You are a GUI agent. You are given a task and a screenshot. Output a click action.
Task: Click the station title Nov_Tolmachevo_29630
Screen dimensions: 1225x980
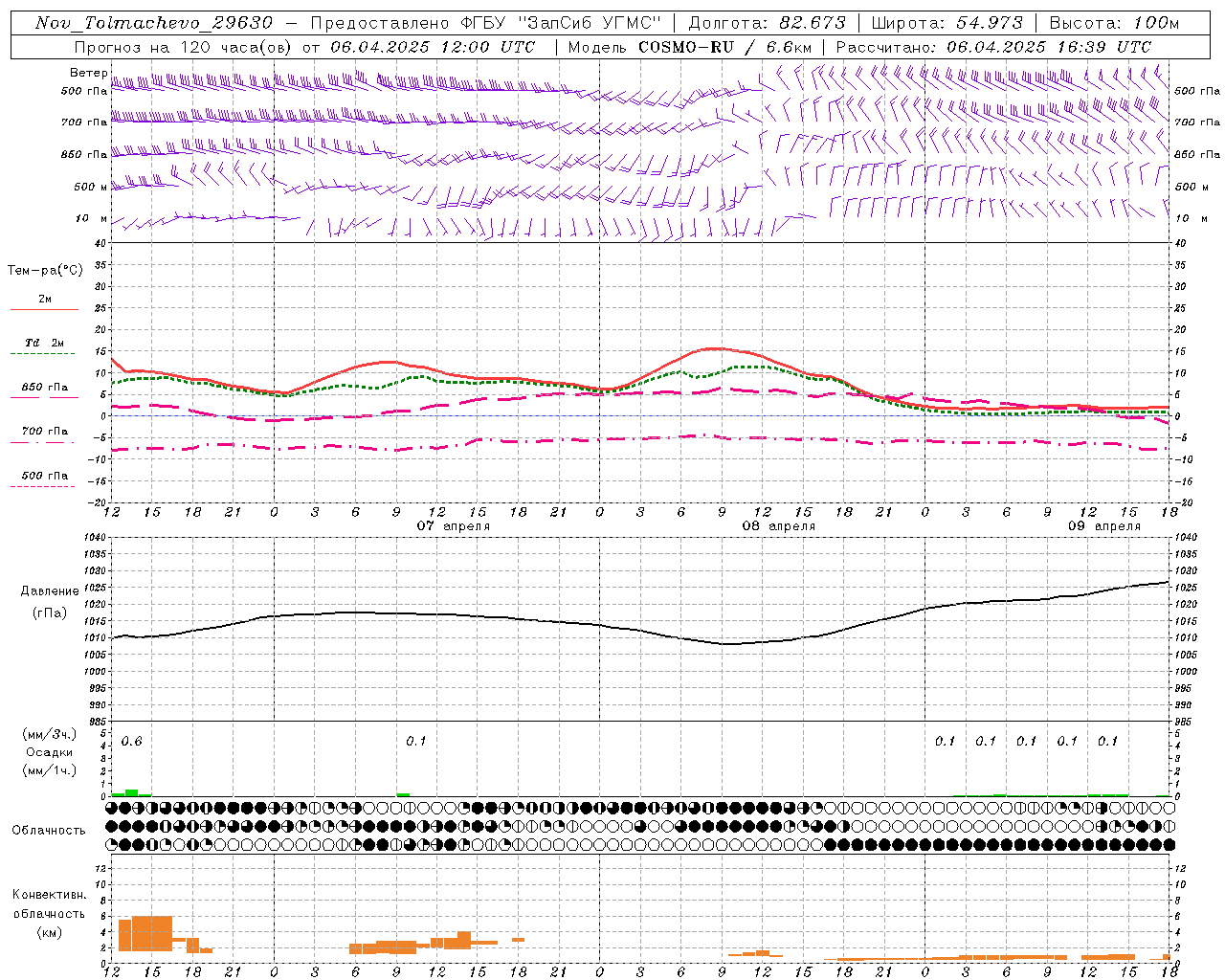coord(154,23)
